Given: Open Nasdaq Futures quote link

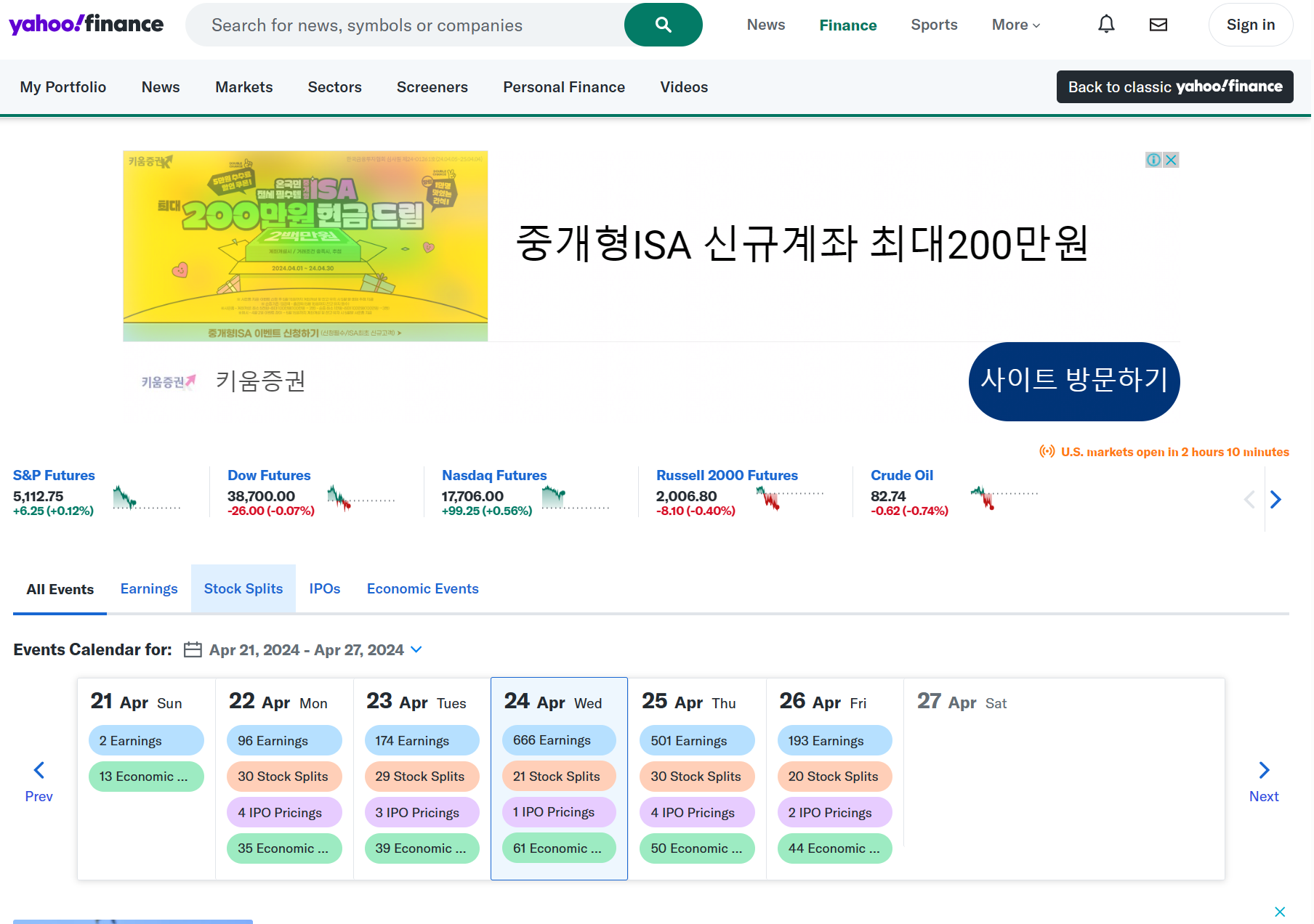Looking at the screenshot, I should click(x=494, y=475).
